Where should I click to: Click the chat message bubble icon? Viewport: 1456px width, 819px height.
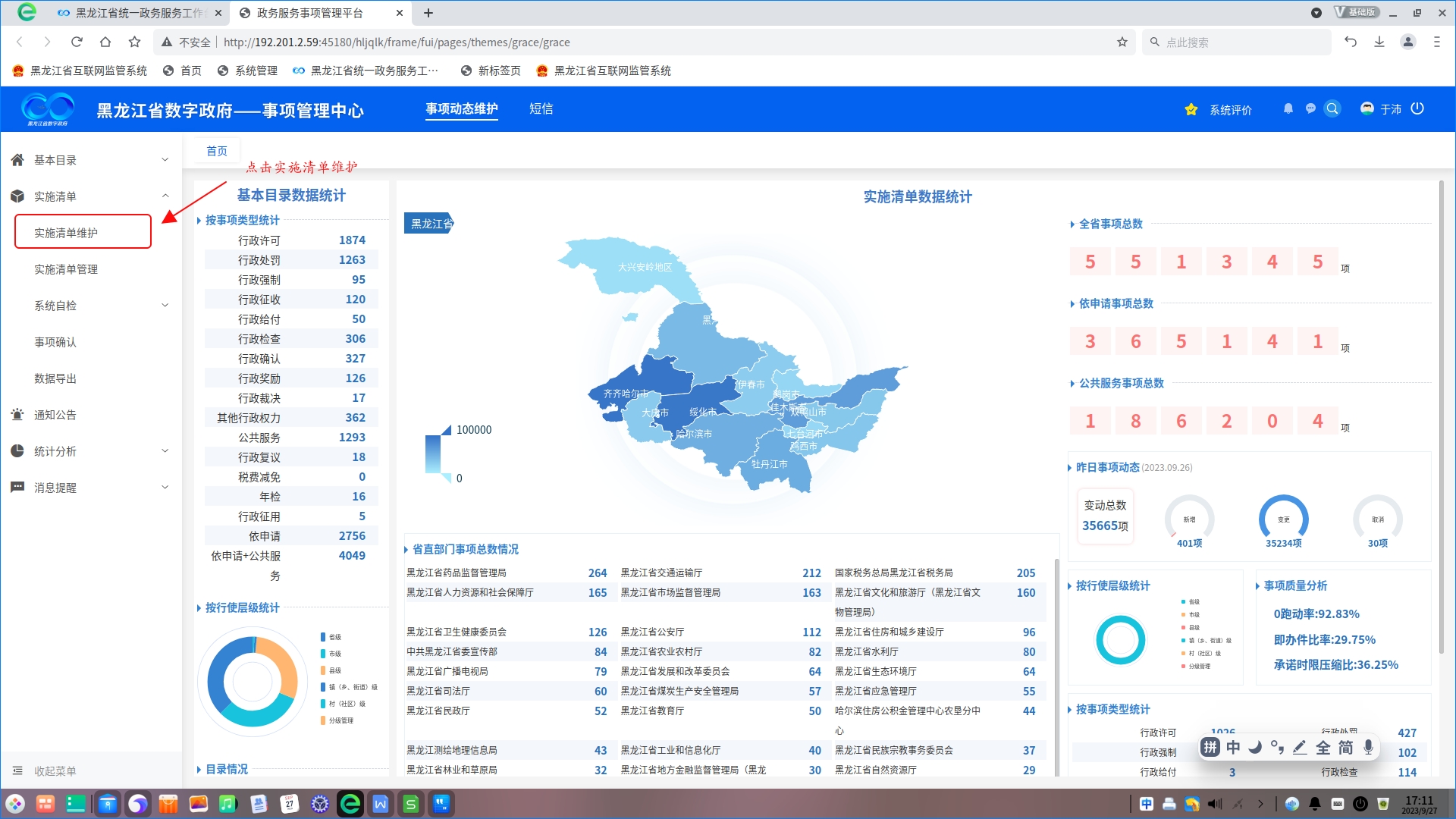point(1310,108)
